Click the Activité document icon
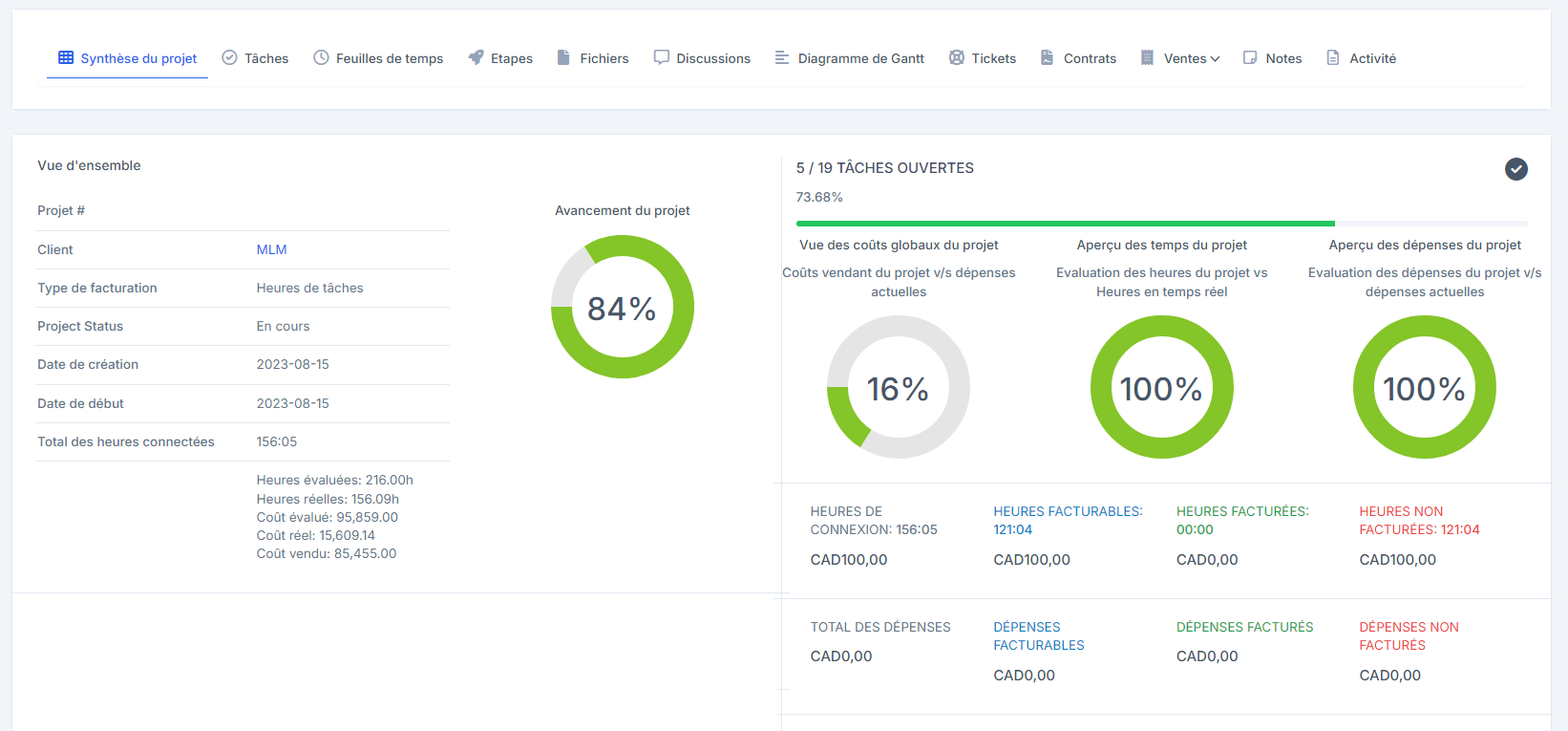 point(1333,57)
